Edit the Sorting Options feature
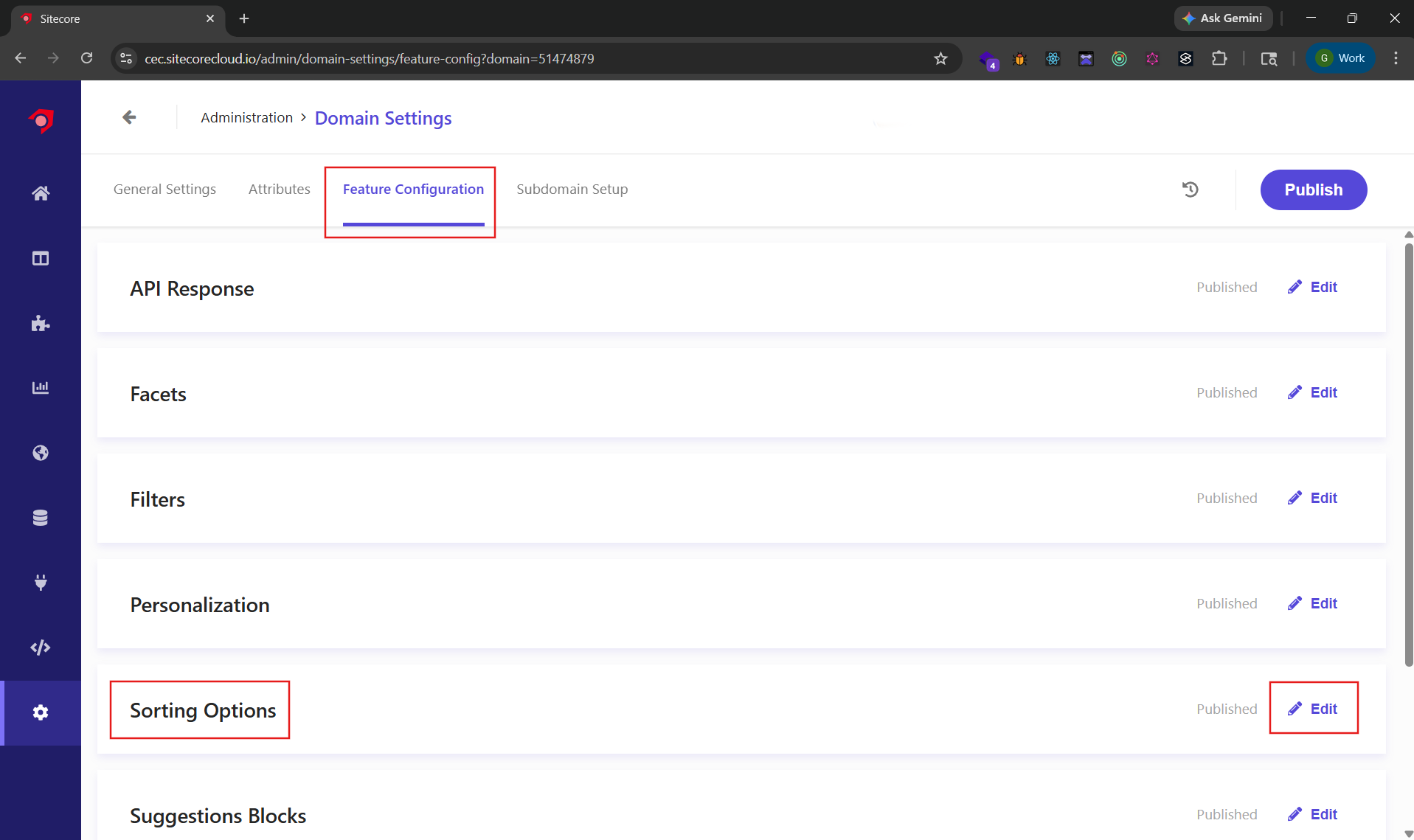This screenshot has height=840, width=1414. point(1313,709)
